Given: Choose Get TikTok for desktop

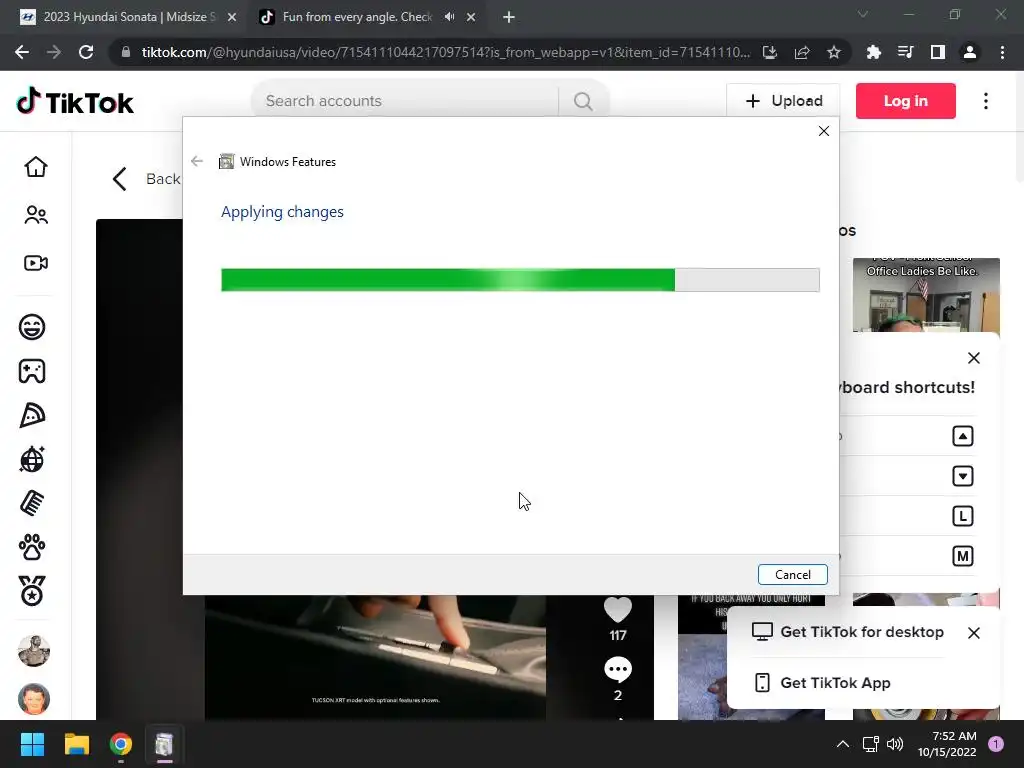Looking at the screenshot, I should click(848, 632).
